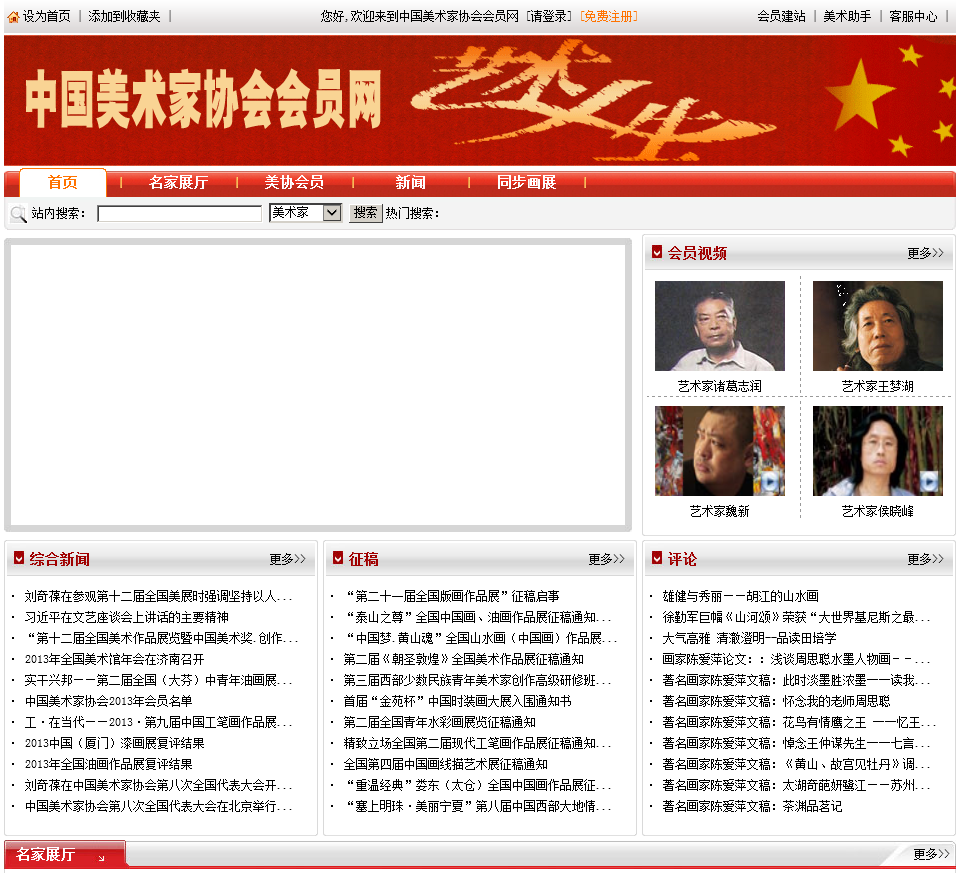Screen dimensions: 960x873
Task: Click 更多 in the bottom 名家展厅 bar
Action: (931, 853)
